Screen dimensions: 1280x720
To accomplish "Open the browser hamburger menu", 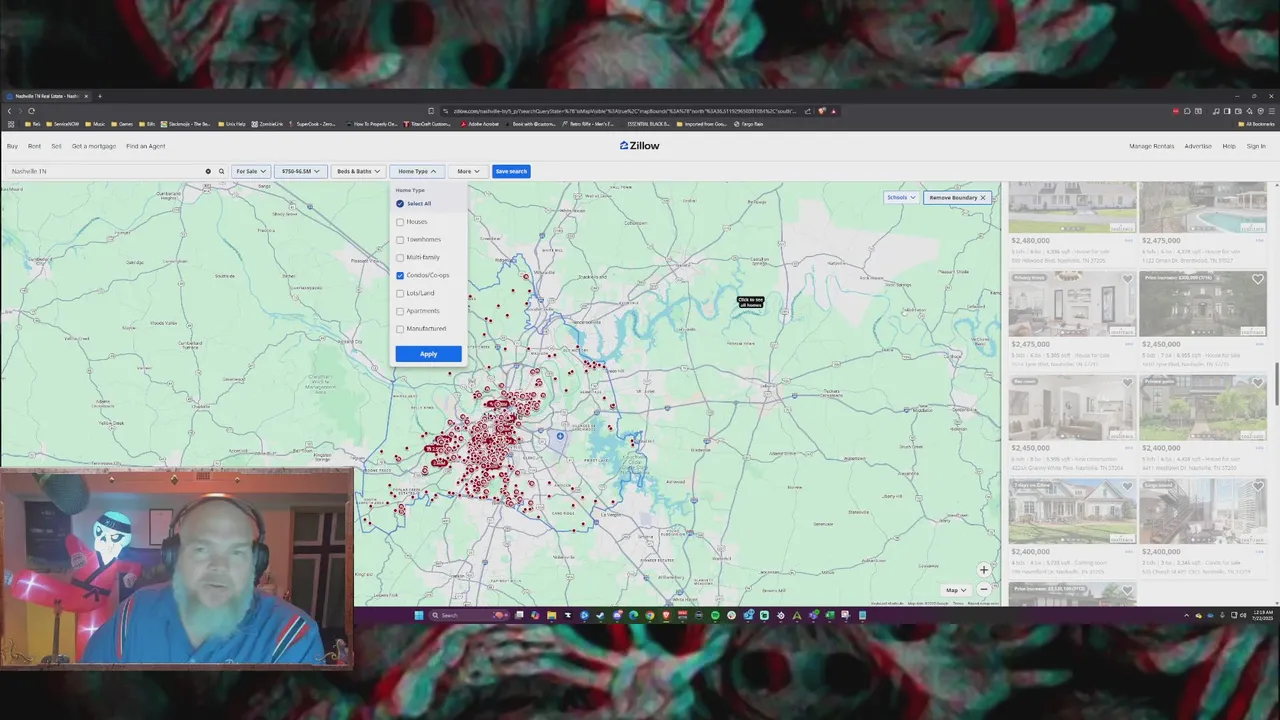I will tap(1272, 111).
